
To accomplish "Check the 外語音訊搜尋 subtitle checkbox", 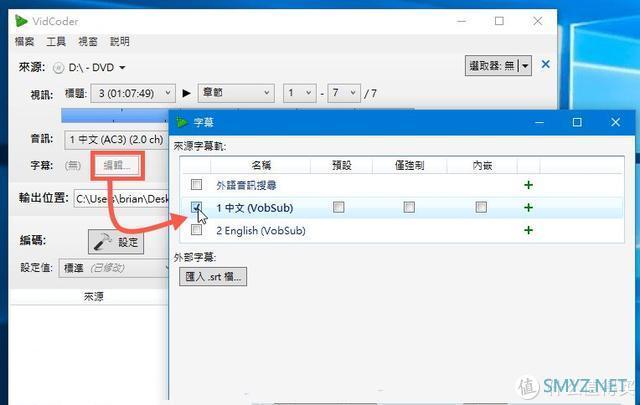I will [196, 185].
